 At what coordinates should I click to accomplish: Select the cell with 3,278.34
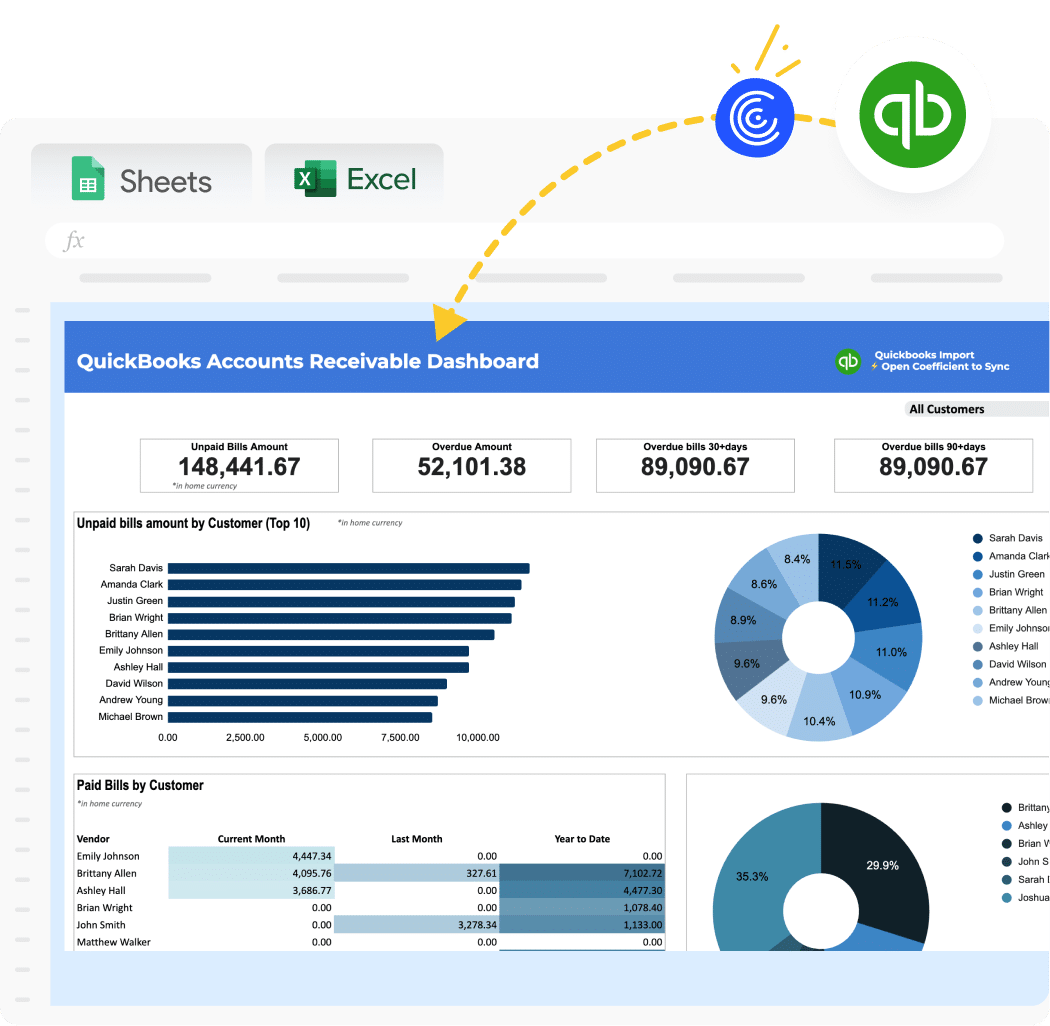click(x=417, y=925)
